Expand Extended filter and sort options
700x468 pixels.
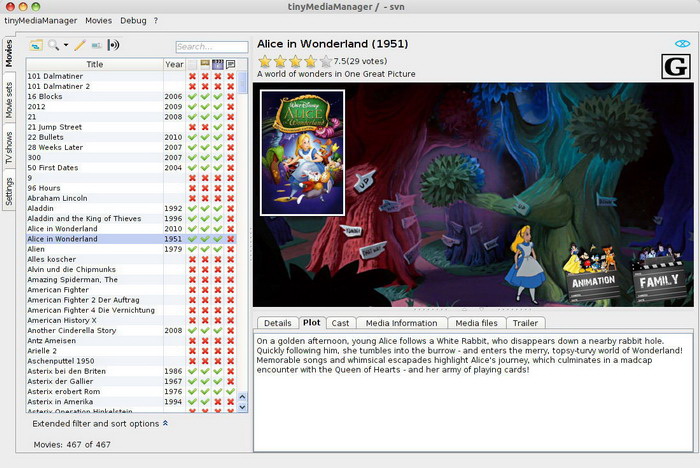tap(100, 423)
